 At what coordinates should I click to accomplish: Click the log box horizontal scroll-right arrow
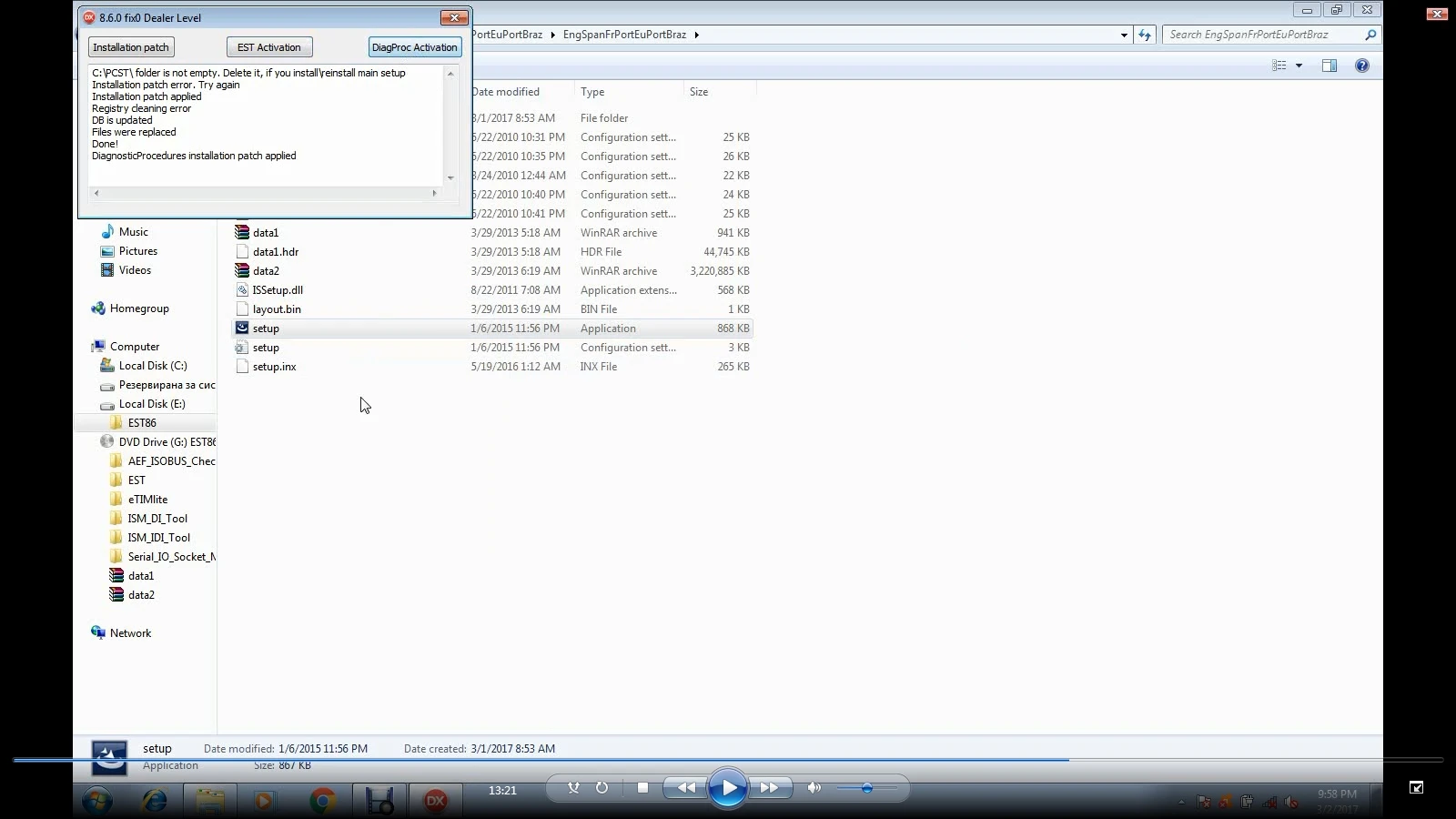[434, 193]
